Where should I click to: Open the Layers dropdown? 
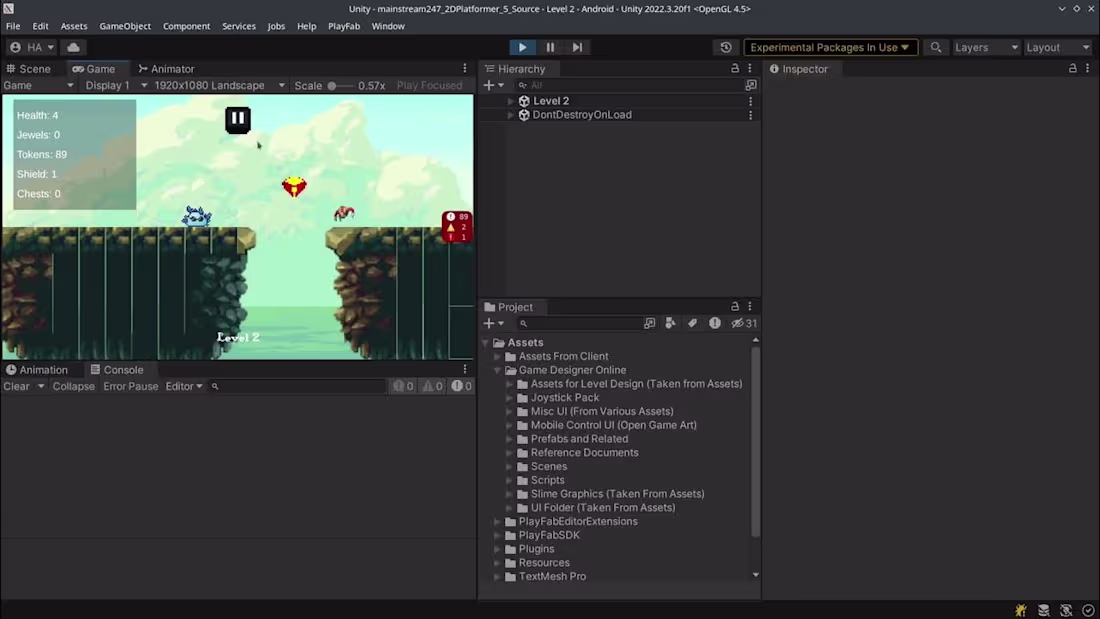click(x=985, y=46)
